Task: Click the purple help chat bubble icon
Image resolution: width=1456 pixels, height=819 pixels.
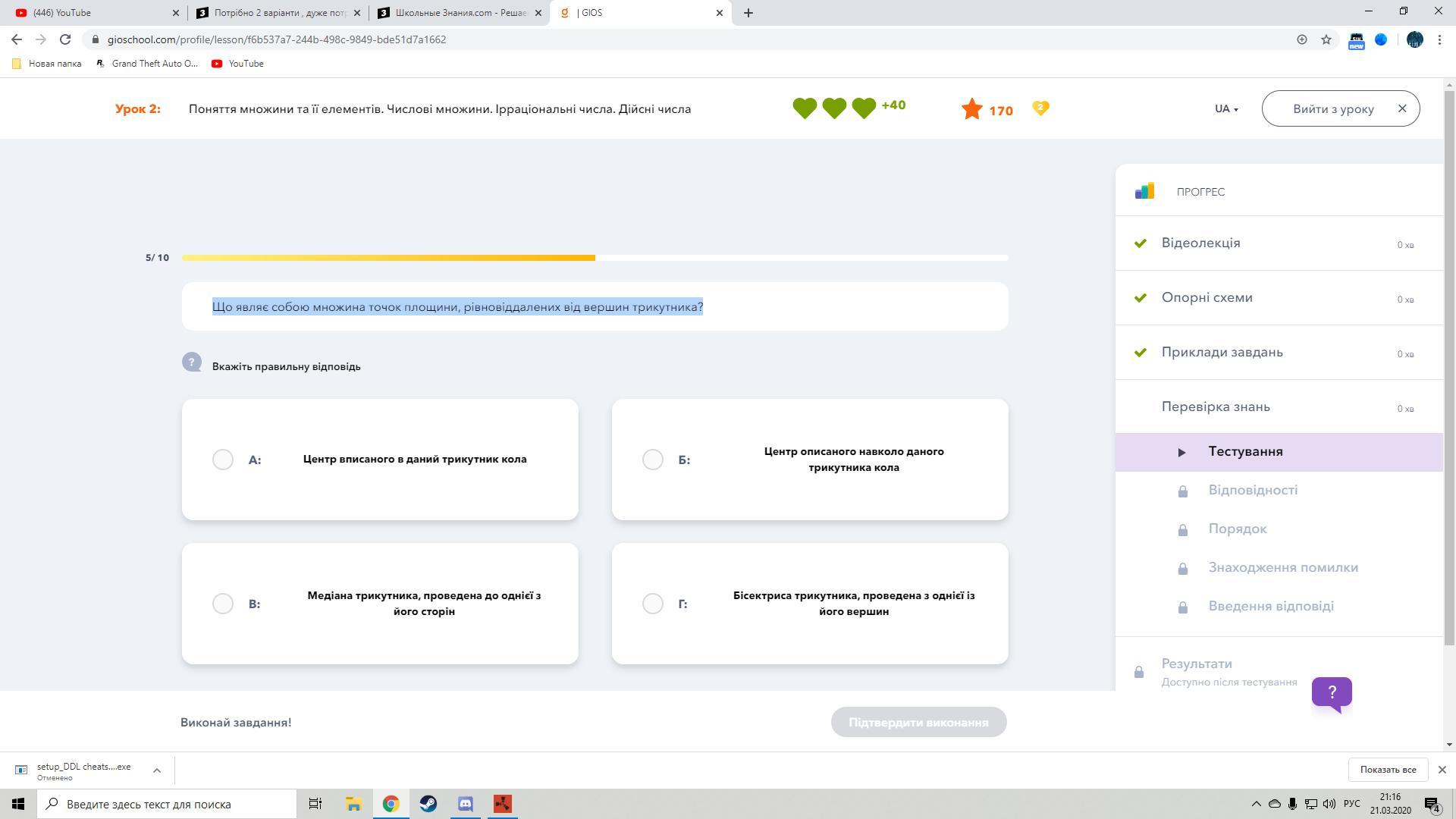Action: click(1332, 692)
